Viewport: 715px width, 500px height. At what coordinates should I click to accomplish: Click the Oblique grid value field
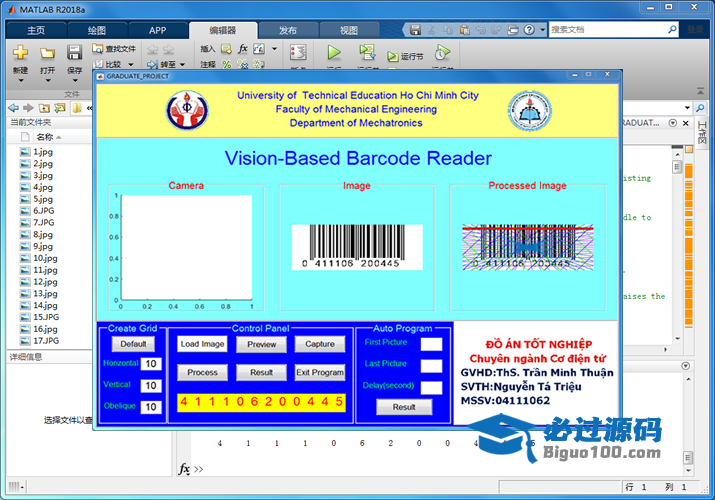151,407
